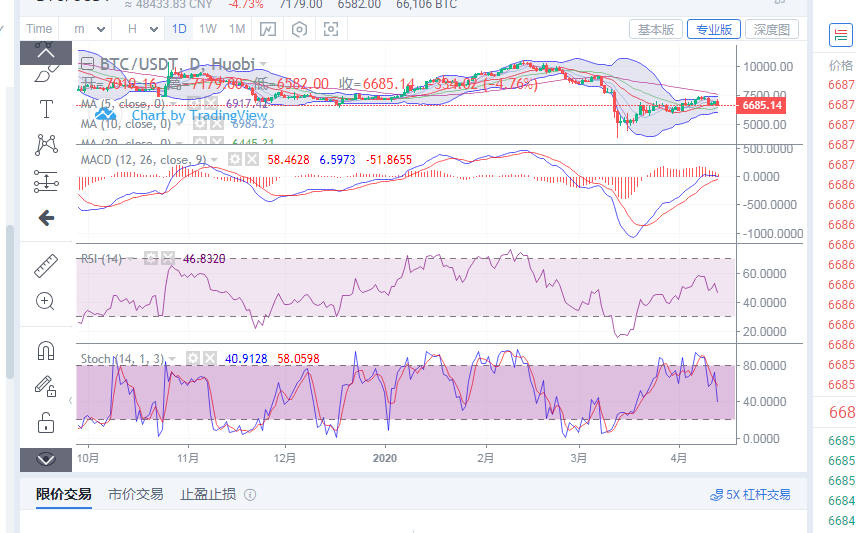Click the Chart by TradingView link

pos(199,115)
